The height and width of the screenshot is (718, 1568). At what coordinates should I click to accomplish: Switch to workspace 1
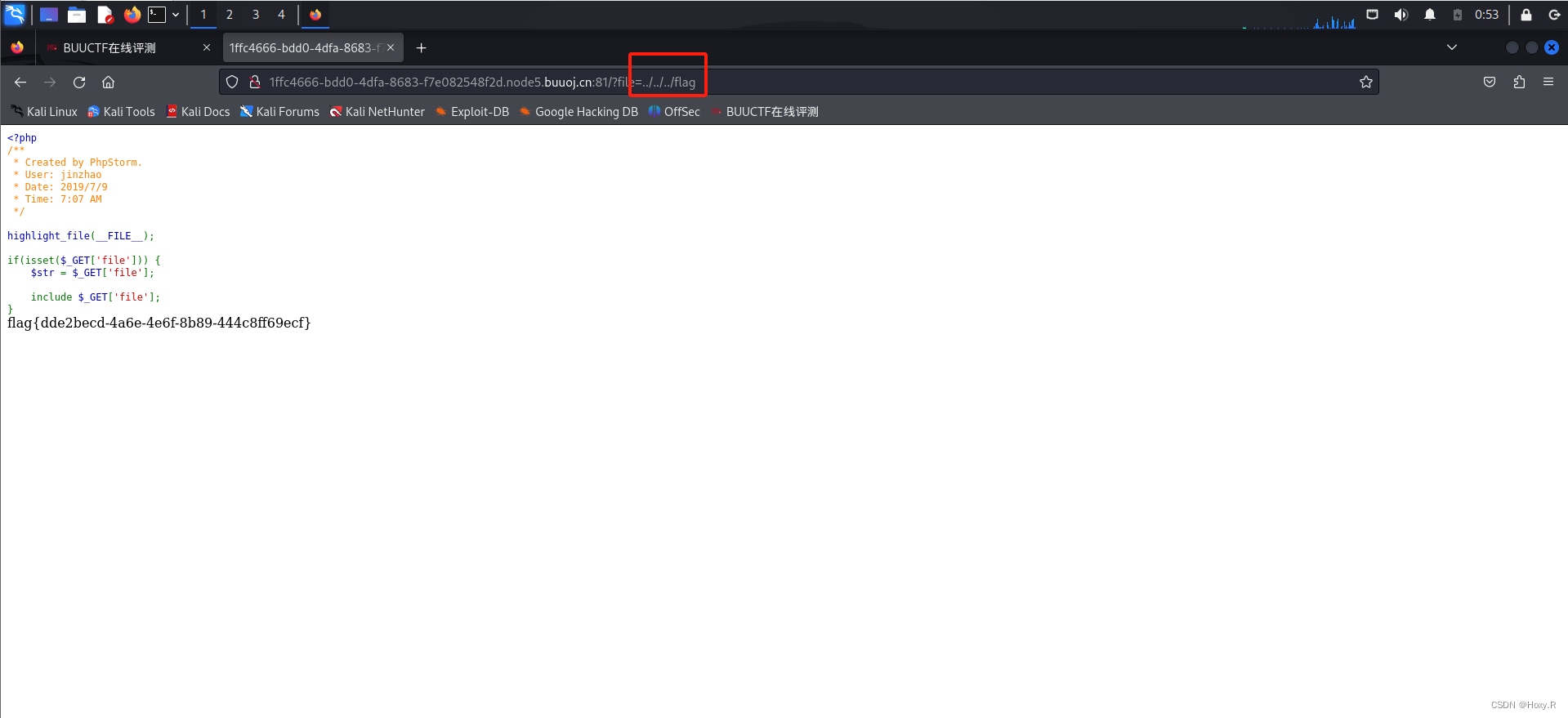(203, 15)
